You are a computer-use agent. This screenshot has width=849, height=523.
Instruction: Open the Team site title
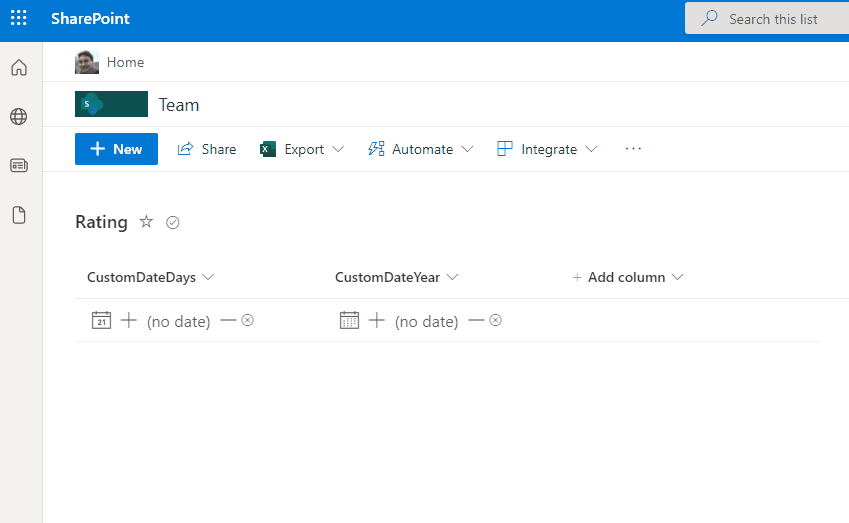[179, 105]
